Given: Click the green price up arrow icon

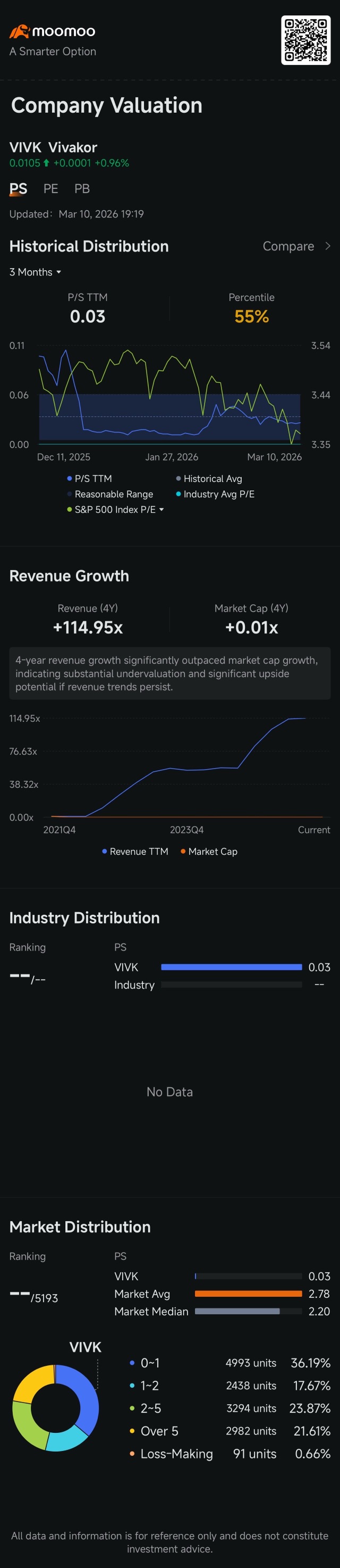Looking at the screenshot, I should point(46,163).
